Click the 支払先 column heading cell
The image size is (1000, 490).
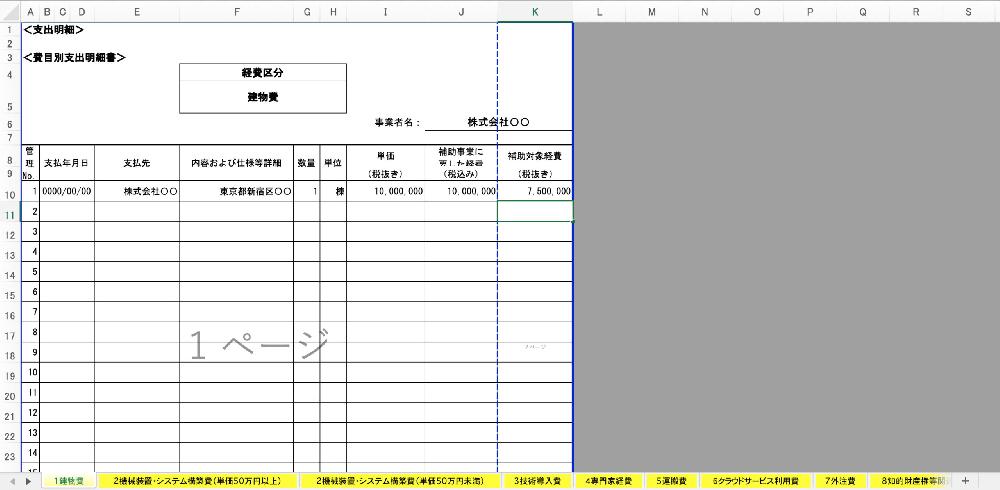pyautogui.click(x=137, y=163)
